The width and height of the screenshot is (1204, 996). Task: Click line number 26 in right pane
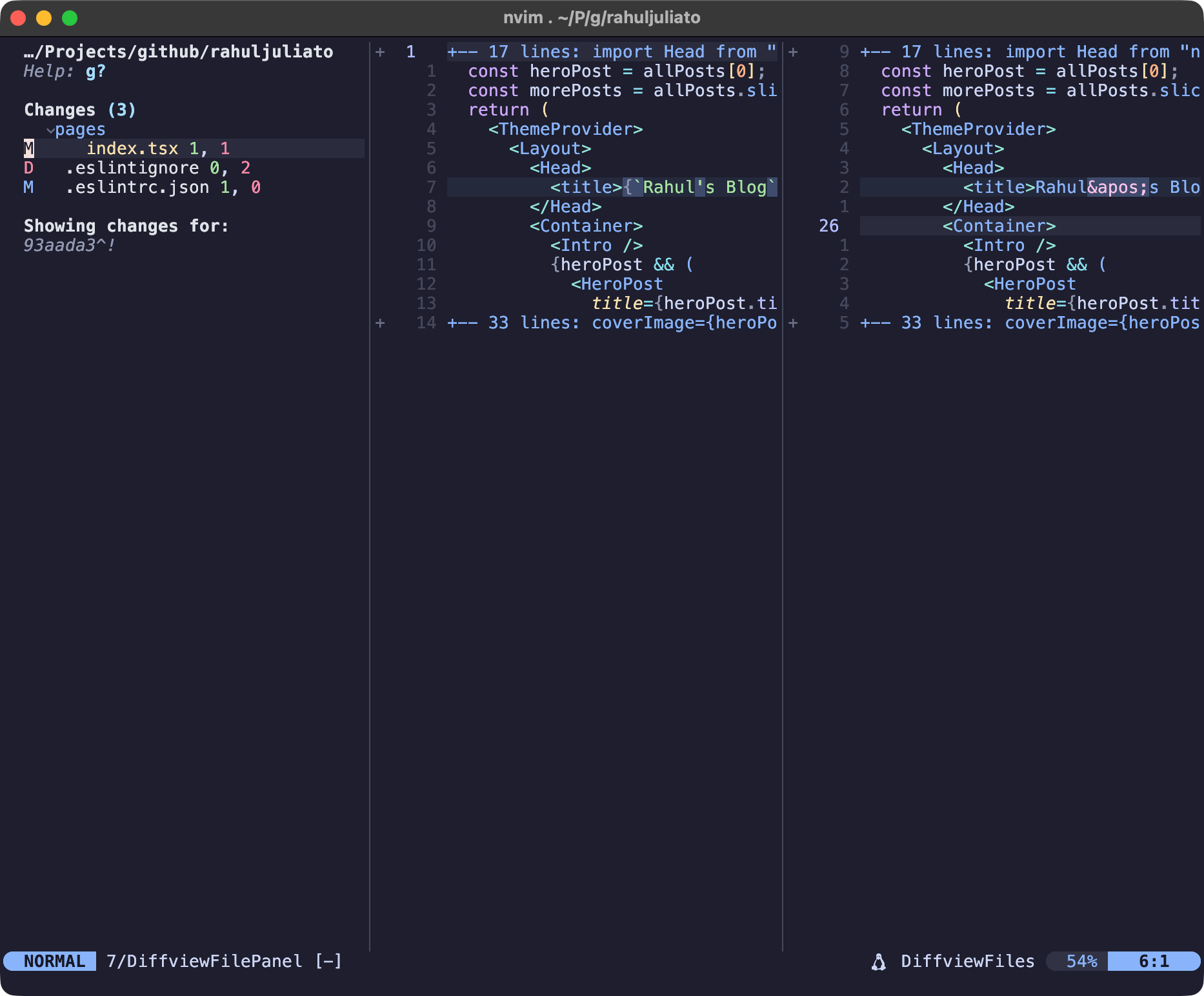tap(829, 226)
